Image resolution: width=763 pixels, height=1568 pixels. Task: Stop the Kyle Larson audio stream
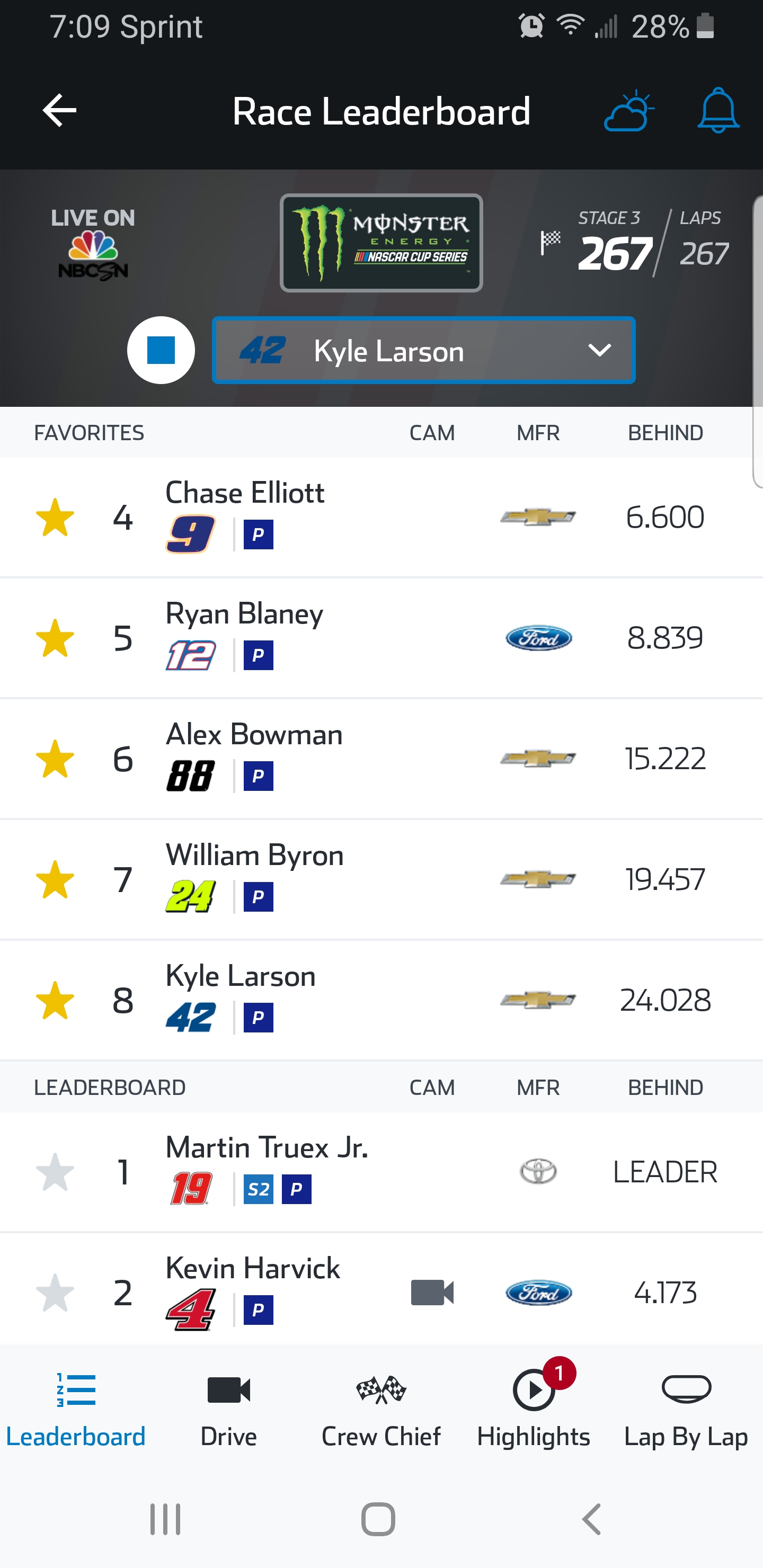[161, 350]
